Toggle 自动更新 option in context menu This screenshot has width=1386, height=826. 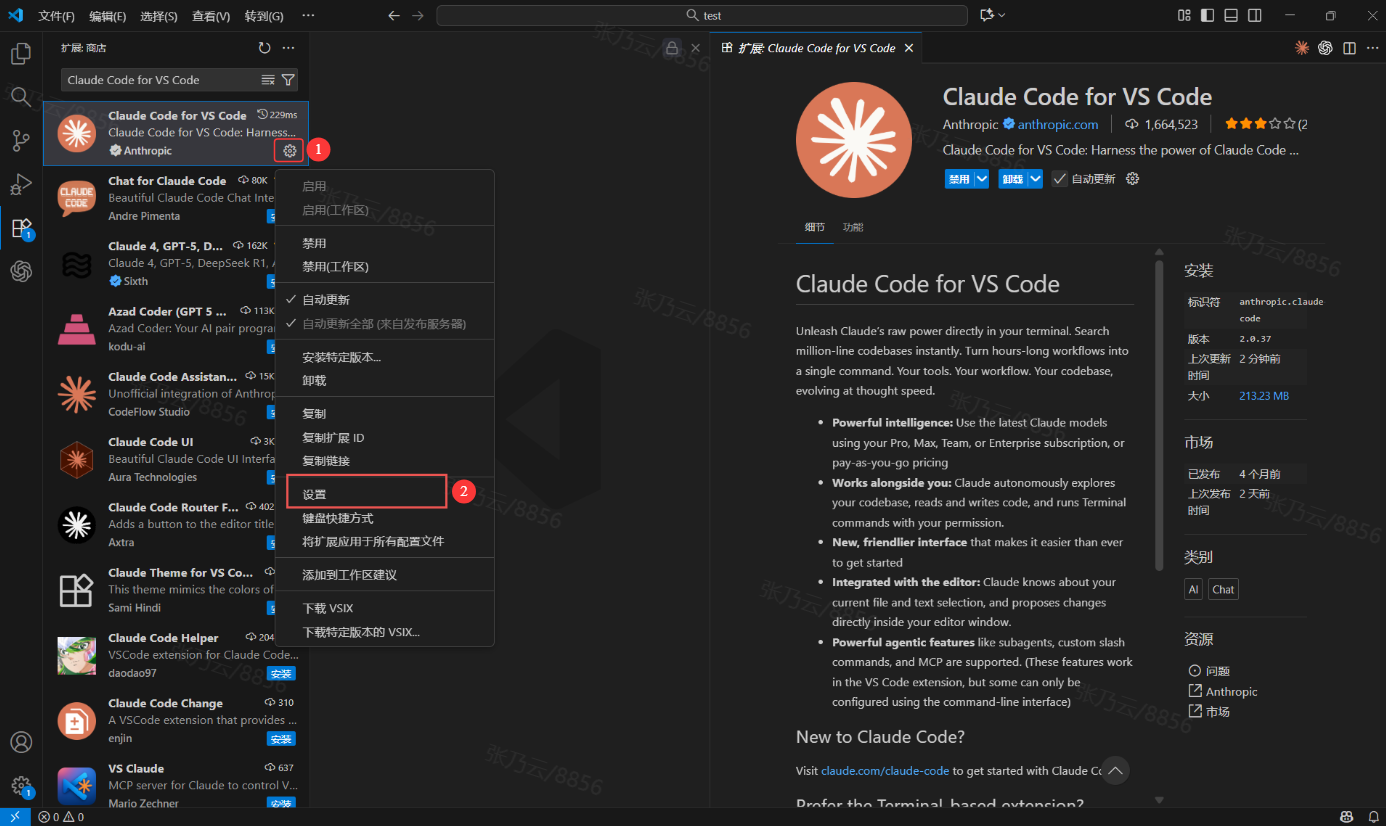(x=326, y=300)
